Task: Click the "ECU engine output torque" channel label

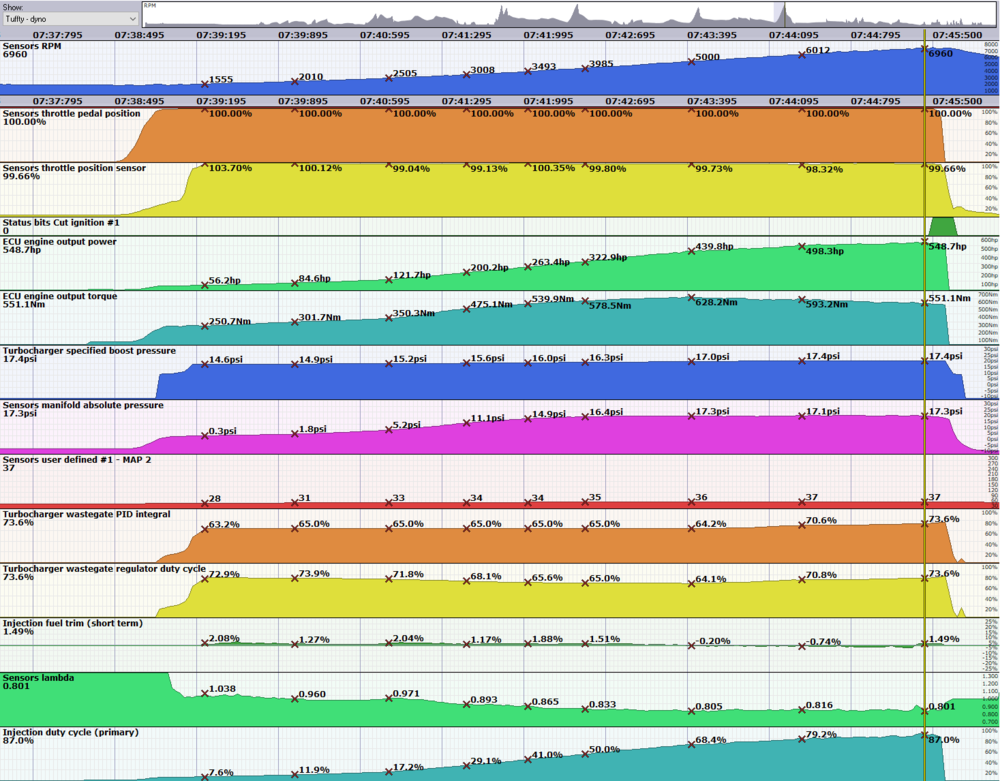Action: [60, 296]
